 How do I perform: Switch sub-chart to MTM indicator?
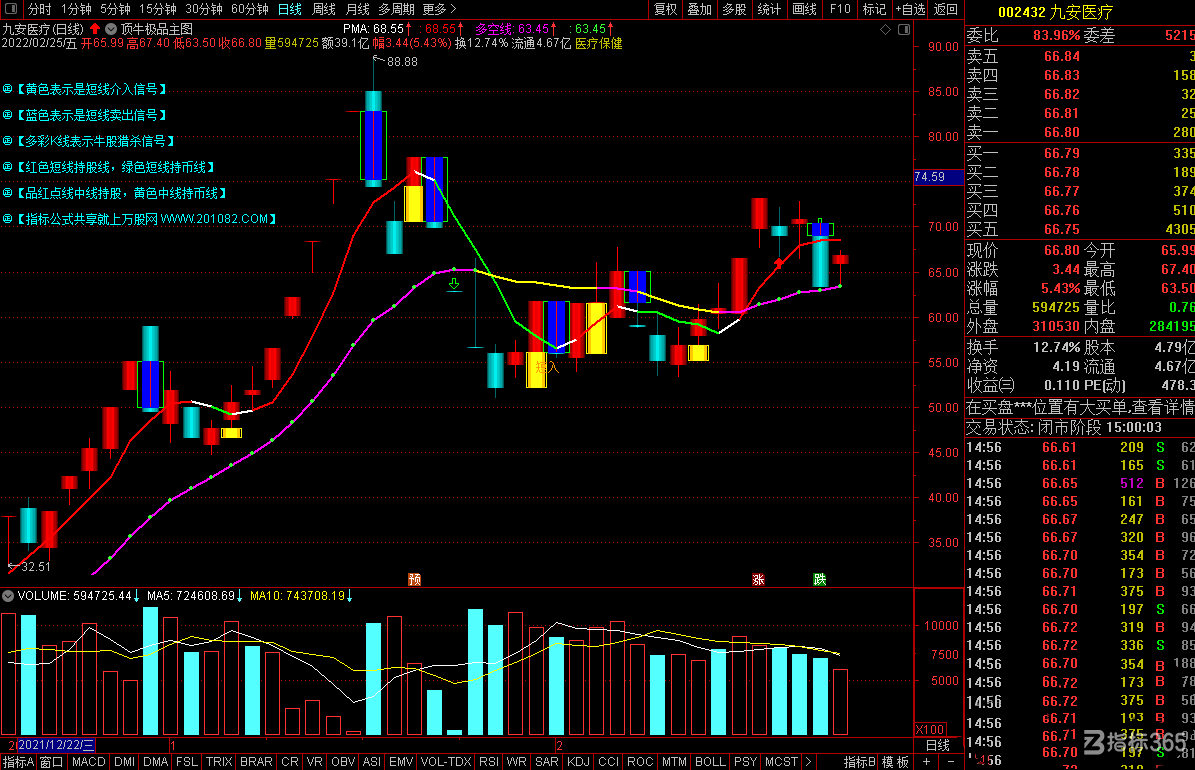[x=674, y=762]
